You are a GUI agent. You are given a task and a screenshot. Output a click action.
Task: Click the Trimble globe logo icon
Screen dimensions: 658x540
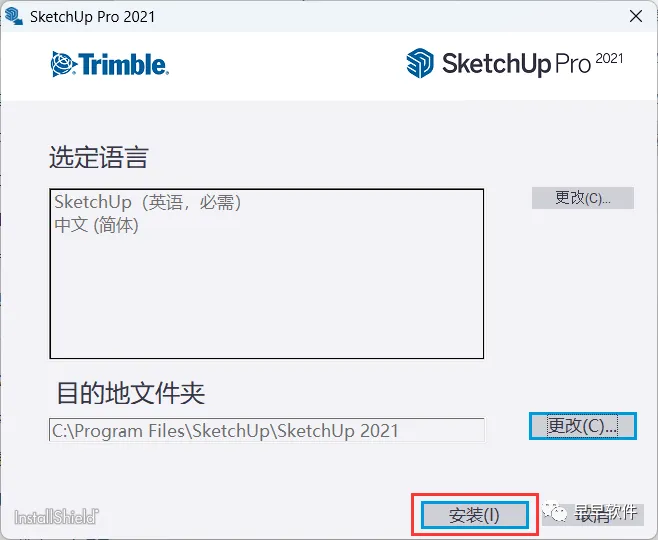[x=63, y=64]
